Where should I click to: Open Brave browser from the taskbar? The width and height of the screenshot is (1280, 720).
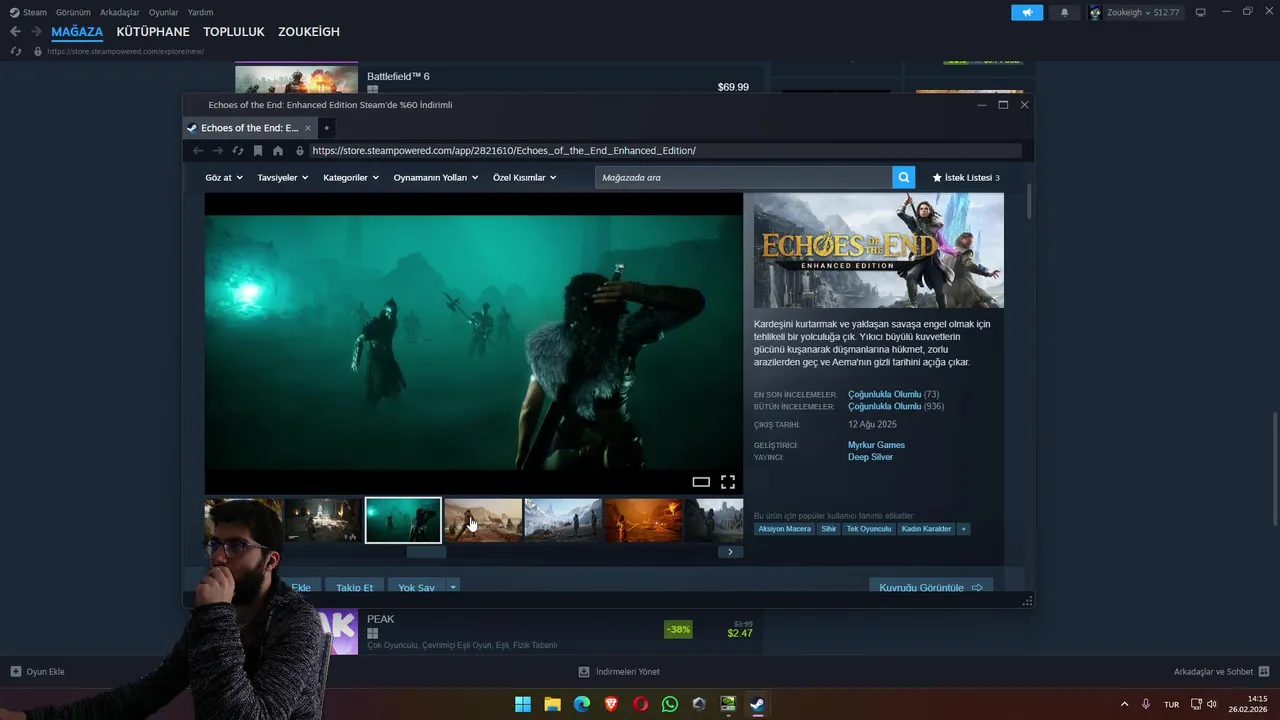611,704
